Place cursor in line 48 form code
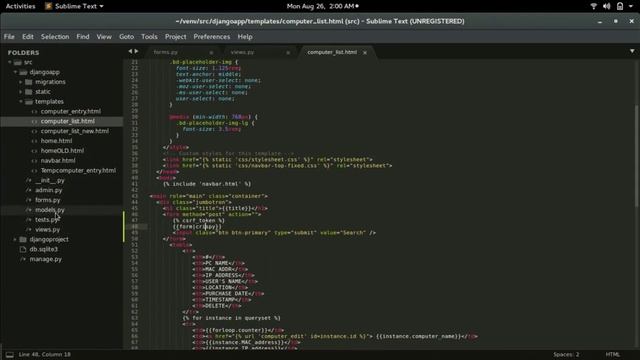Viewport: 640px width, 360px height. pos(197,227)
